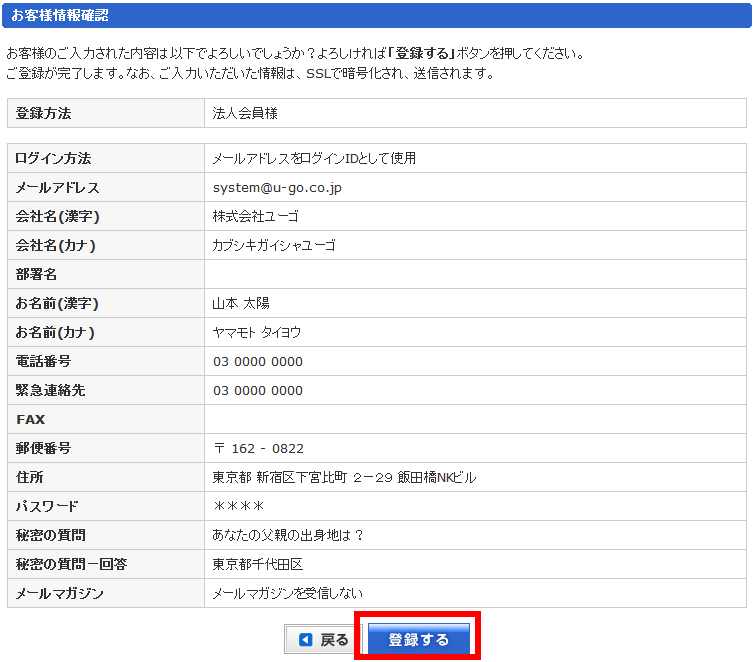Click the kana company name カブシキガイシャユーゴ
The width and height of the screenshot is (756, 662).
coord(273,245)
